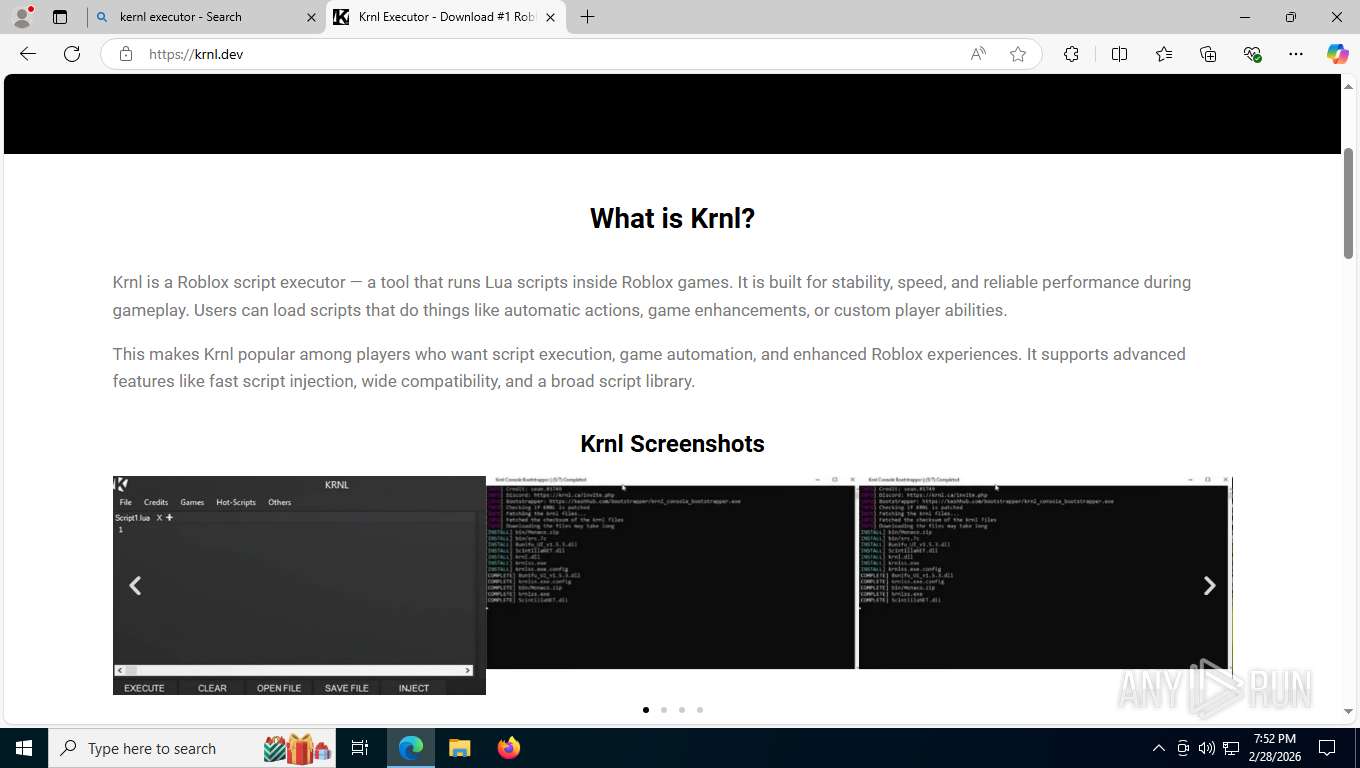Select first carousel pagination dot
The image size is (1360, 768).
[646, 710]
